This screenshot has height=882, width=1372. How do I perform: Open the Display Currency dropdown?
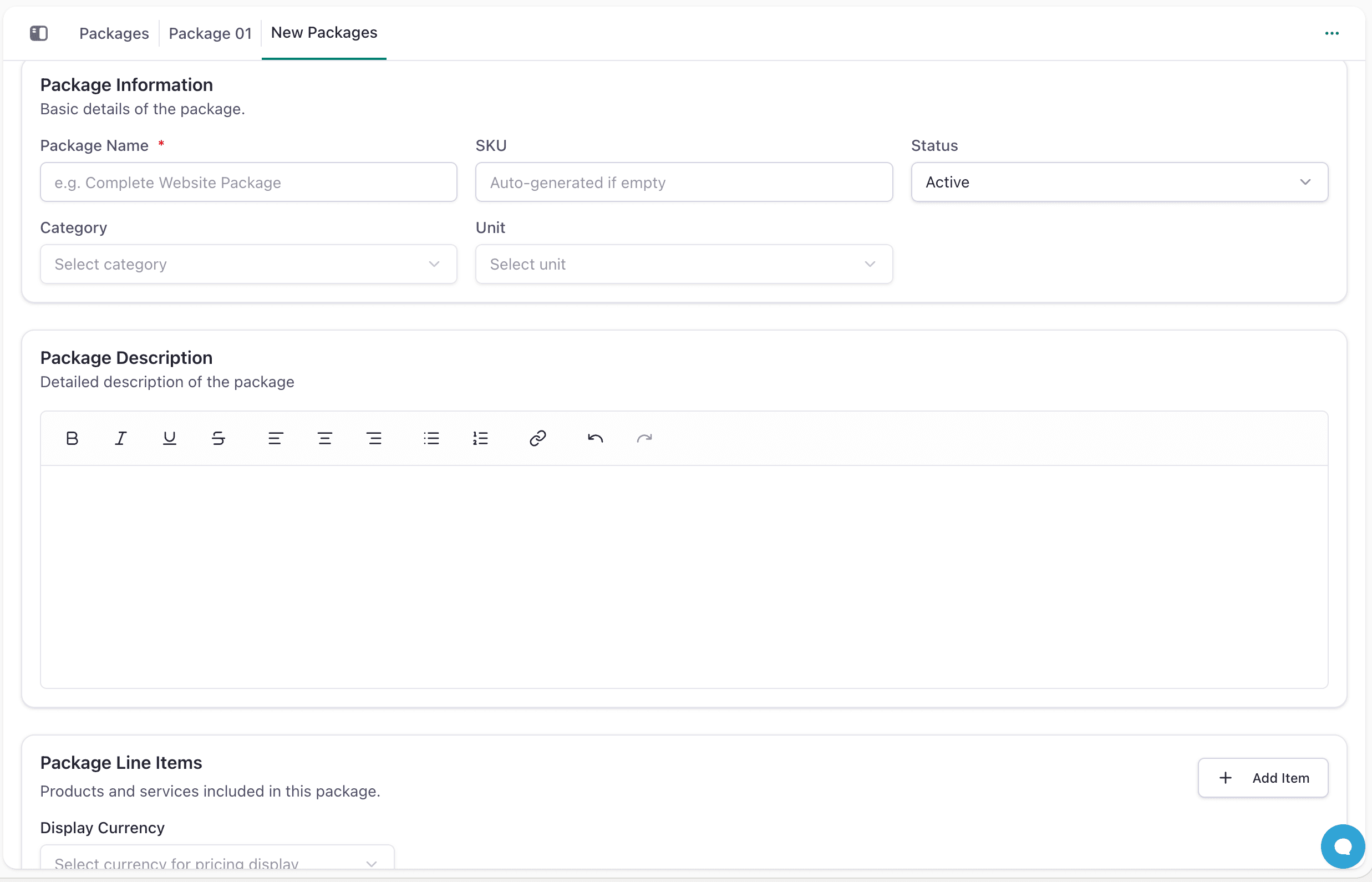tap(217, 858)
